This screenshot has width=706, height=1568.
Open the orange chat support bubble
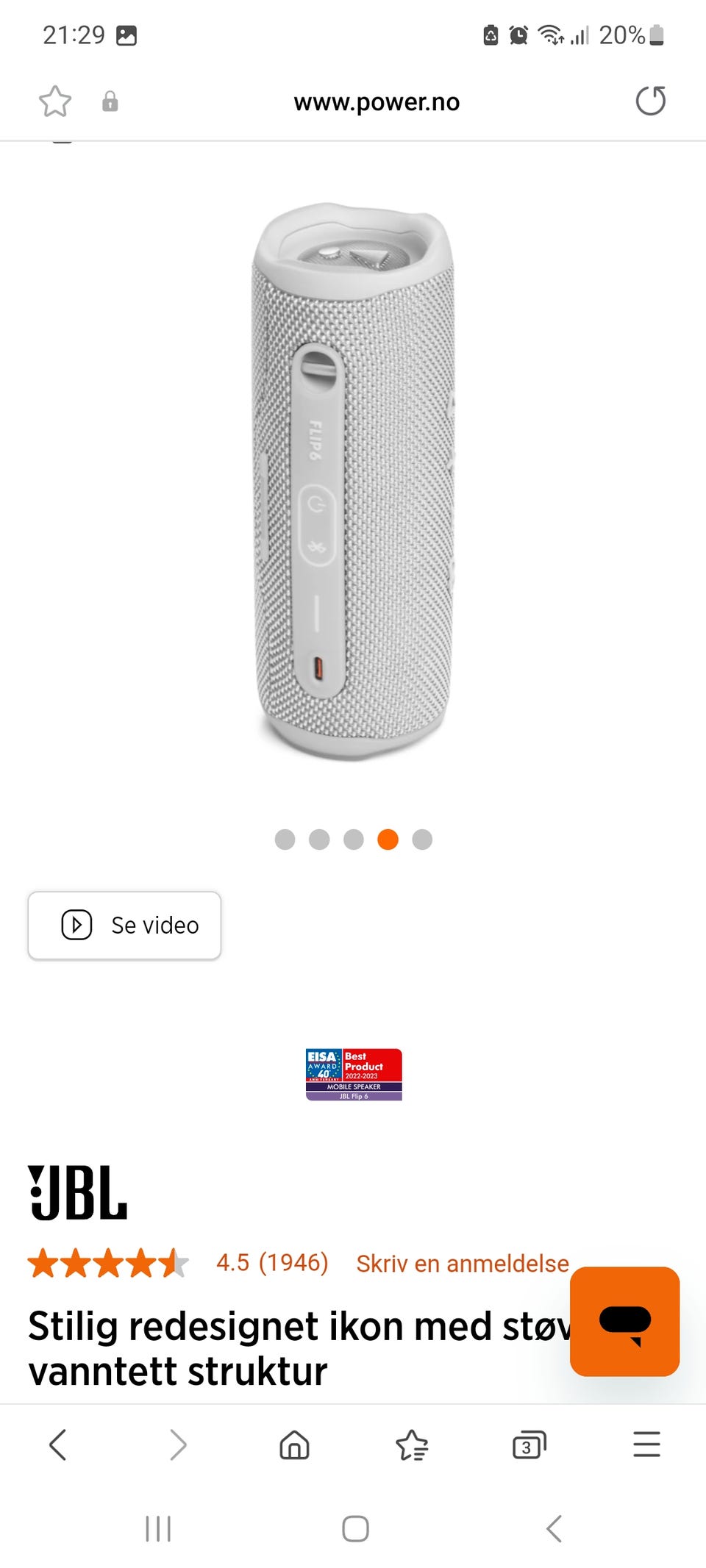[624, 1321]
